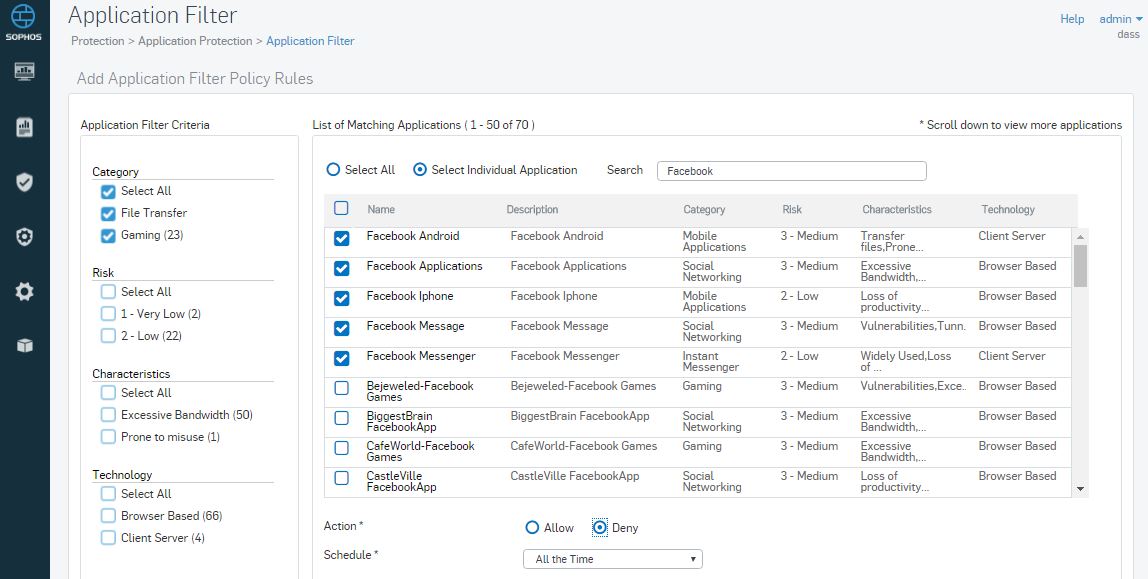Open the Help link
This screenshot has height=579, width=1148.
point(1072,19)
